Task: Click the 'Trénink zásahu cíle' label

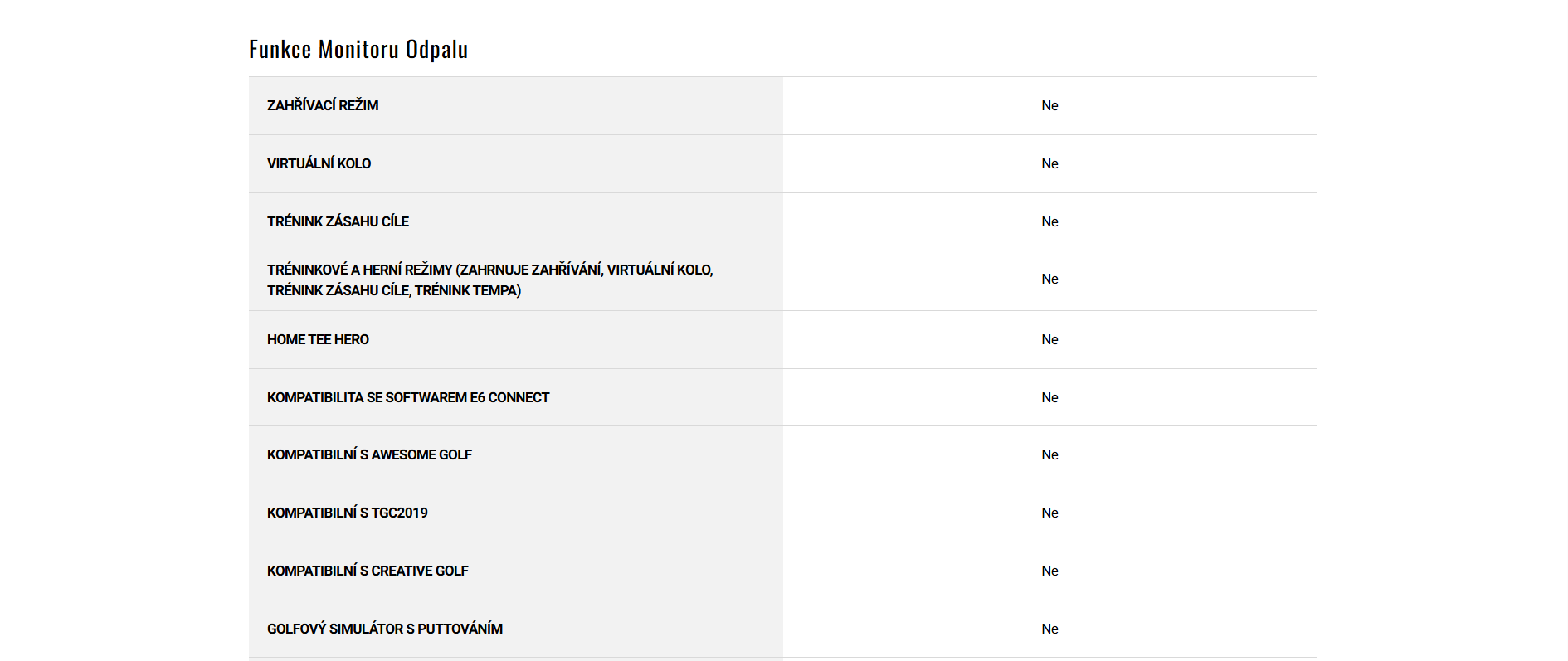Action: 338,221
